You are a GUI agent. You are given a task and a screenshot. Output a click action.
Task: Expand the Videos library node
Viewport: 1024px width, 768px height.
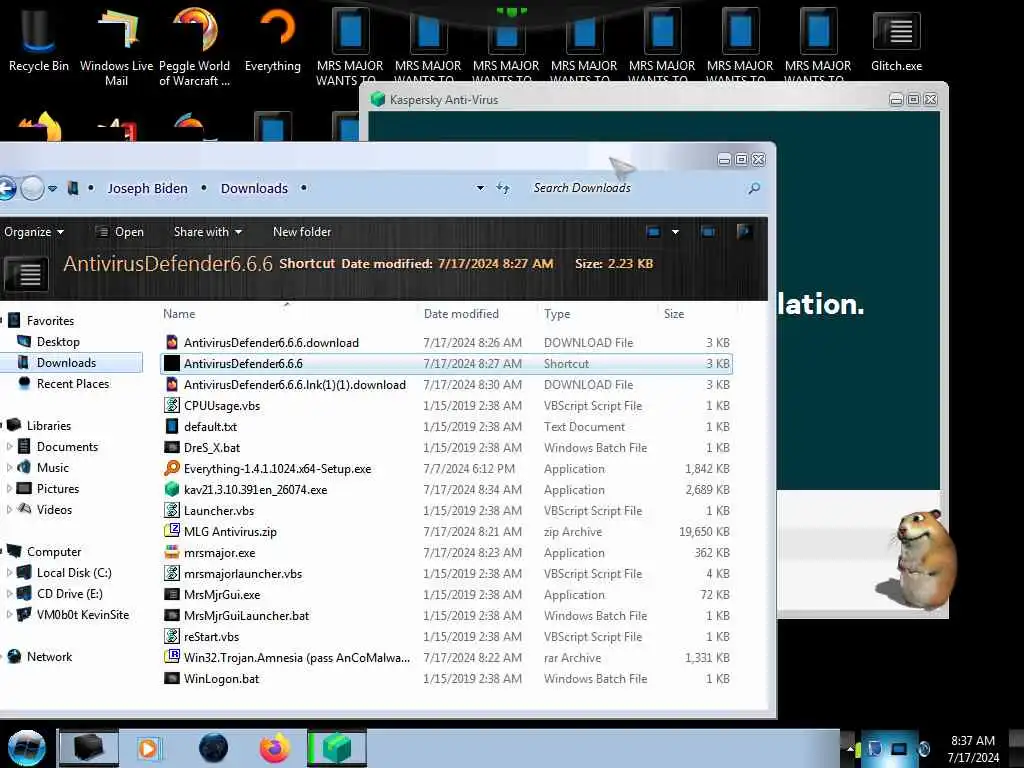[x=9, y=509]
